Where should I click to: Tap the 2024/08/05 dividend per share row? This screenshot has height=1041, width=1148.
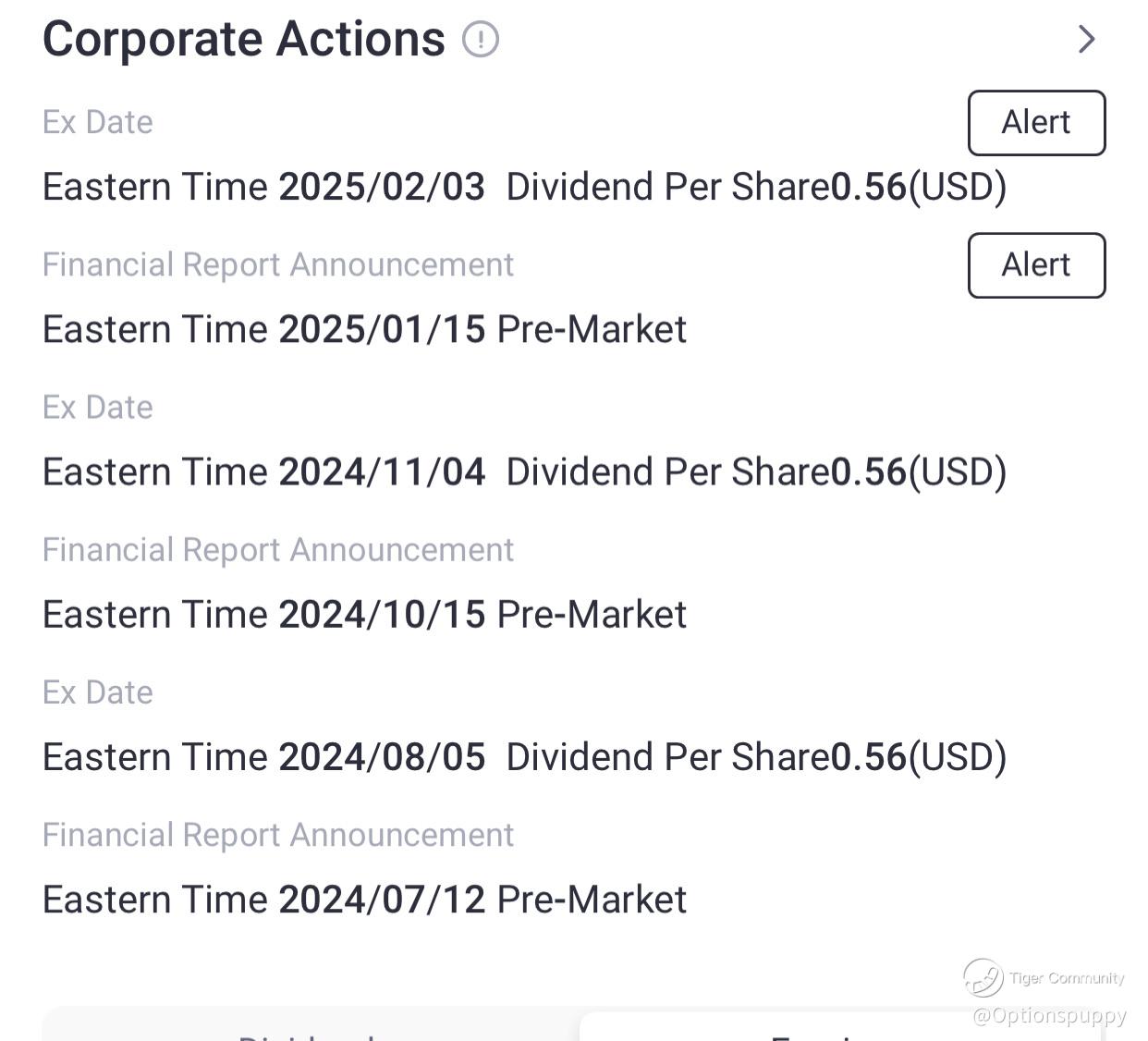(524, 757)
